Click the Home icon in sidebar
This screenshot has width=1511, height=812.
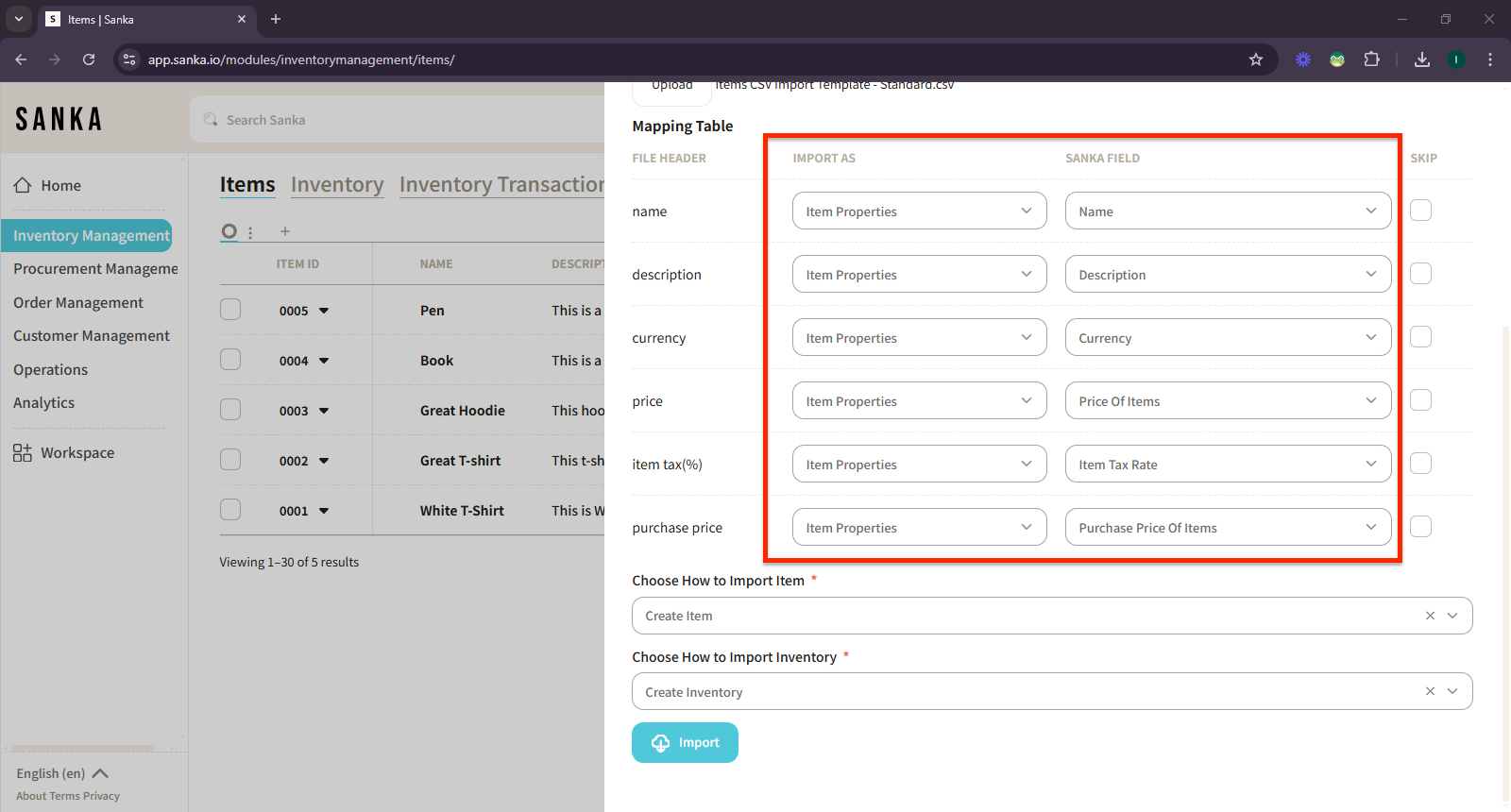click(x=23, y=186)
